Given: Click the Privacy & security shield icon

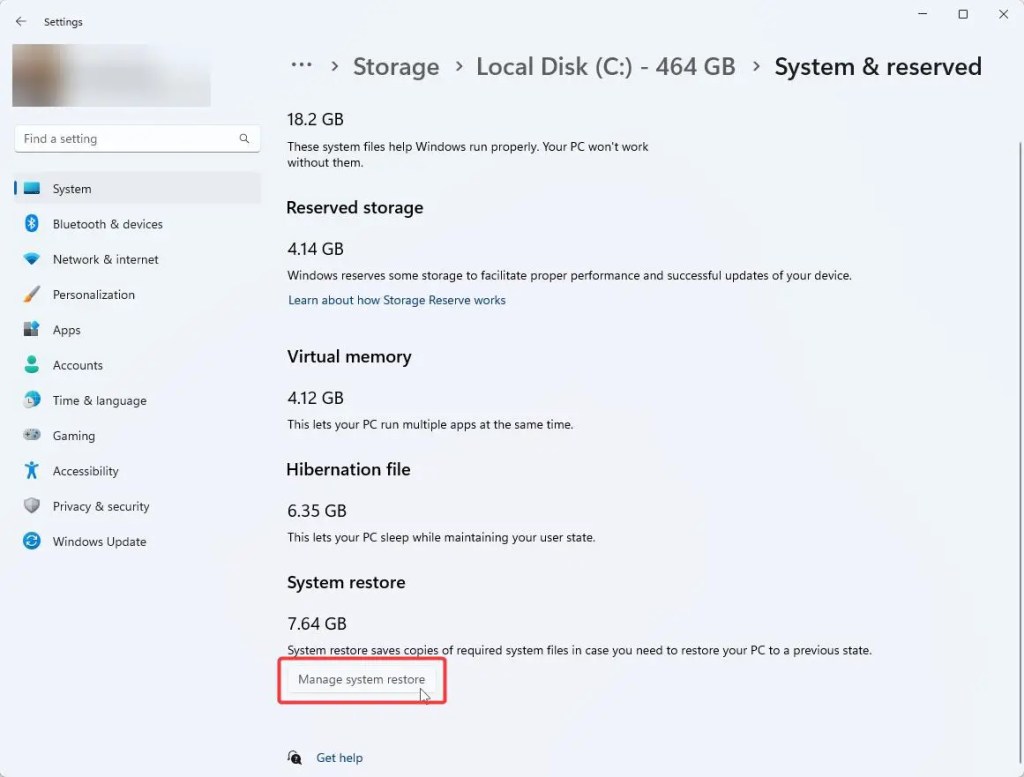Looking at the screenshot, I should 31,506.
